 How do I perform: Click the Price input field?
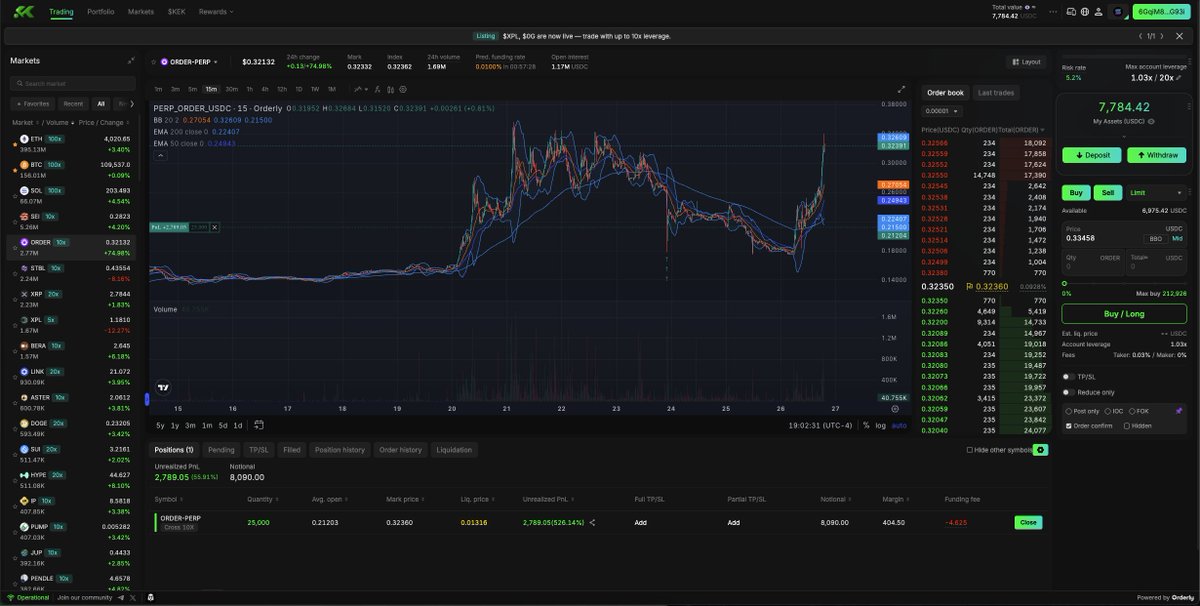click(1124, 233)
